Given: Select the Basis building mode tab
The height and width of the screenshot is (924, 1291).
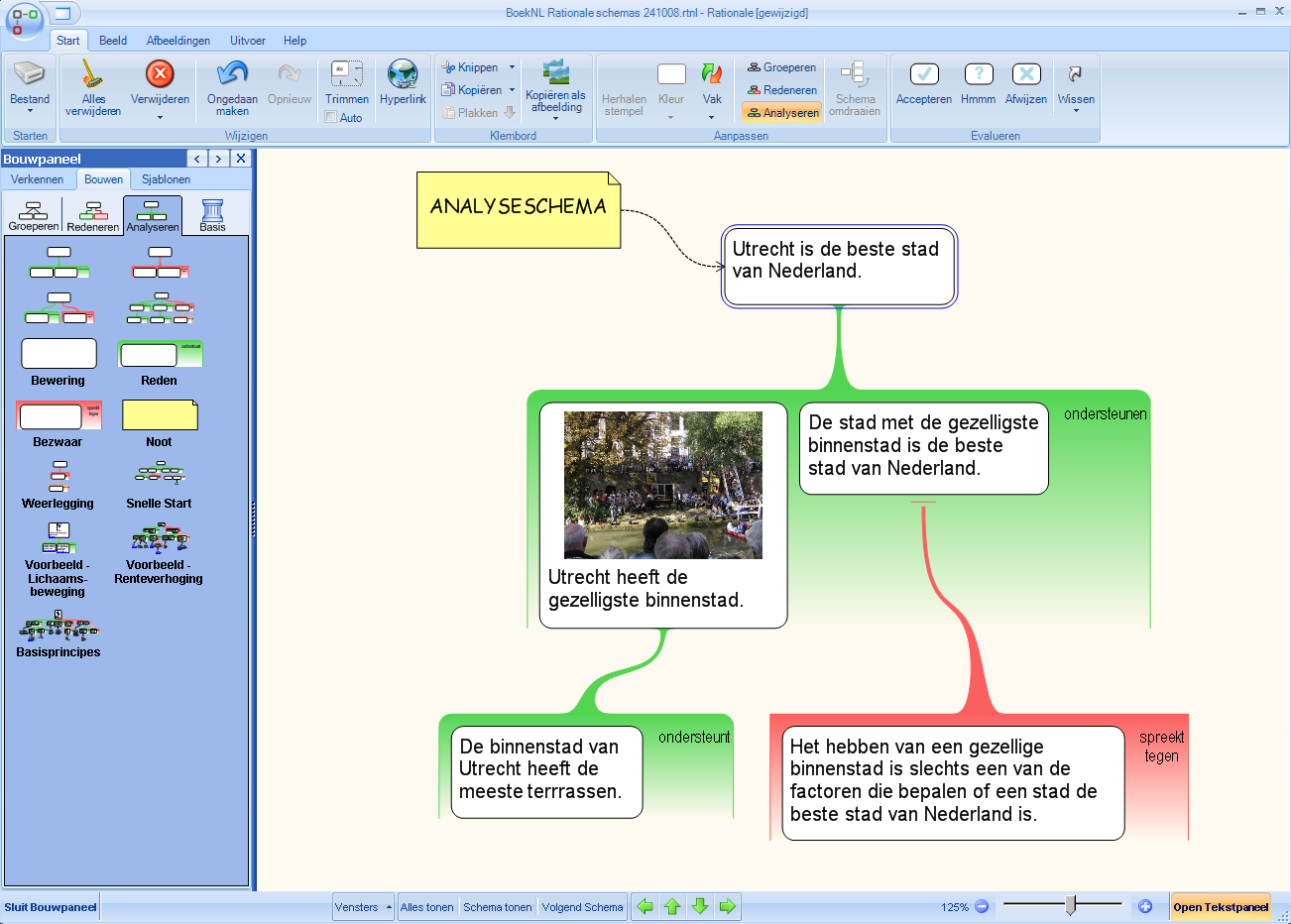Looking at the screenshot, I should click(212, 215).
